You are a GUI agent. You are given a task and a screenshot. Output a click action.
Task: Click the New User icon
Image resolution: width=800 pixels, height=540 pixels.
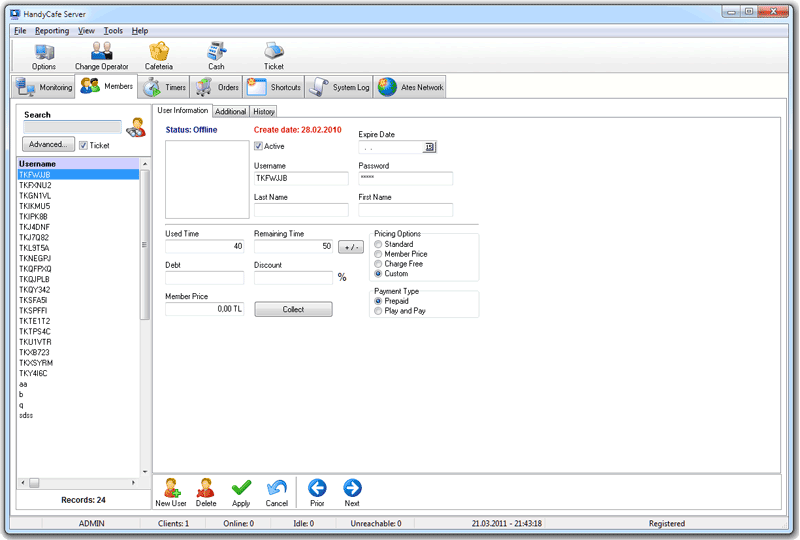pos(171,489)
